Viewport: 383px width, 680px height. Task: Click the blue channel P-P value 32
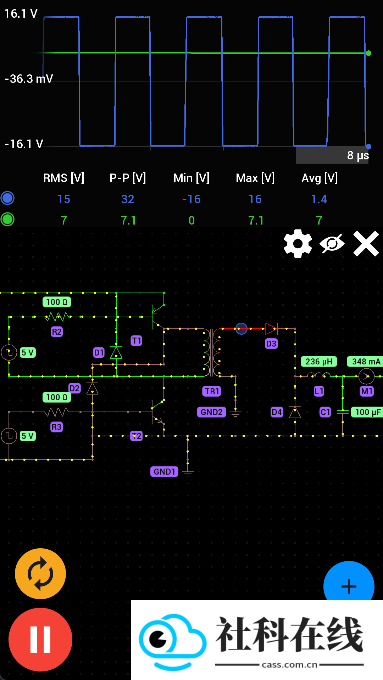pyautogui.click(x=128, y=199)
